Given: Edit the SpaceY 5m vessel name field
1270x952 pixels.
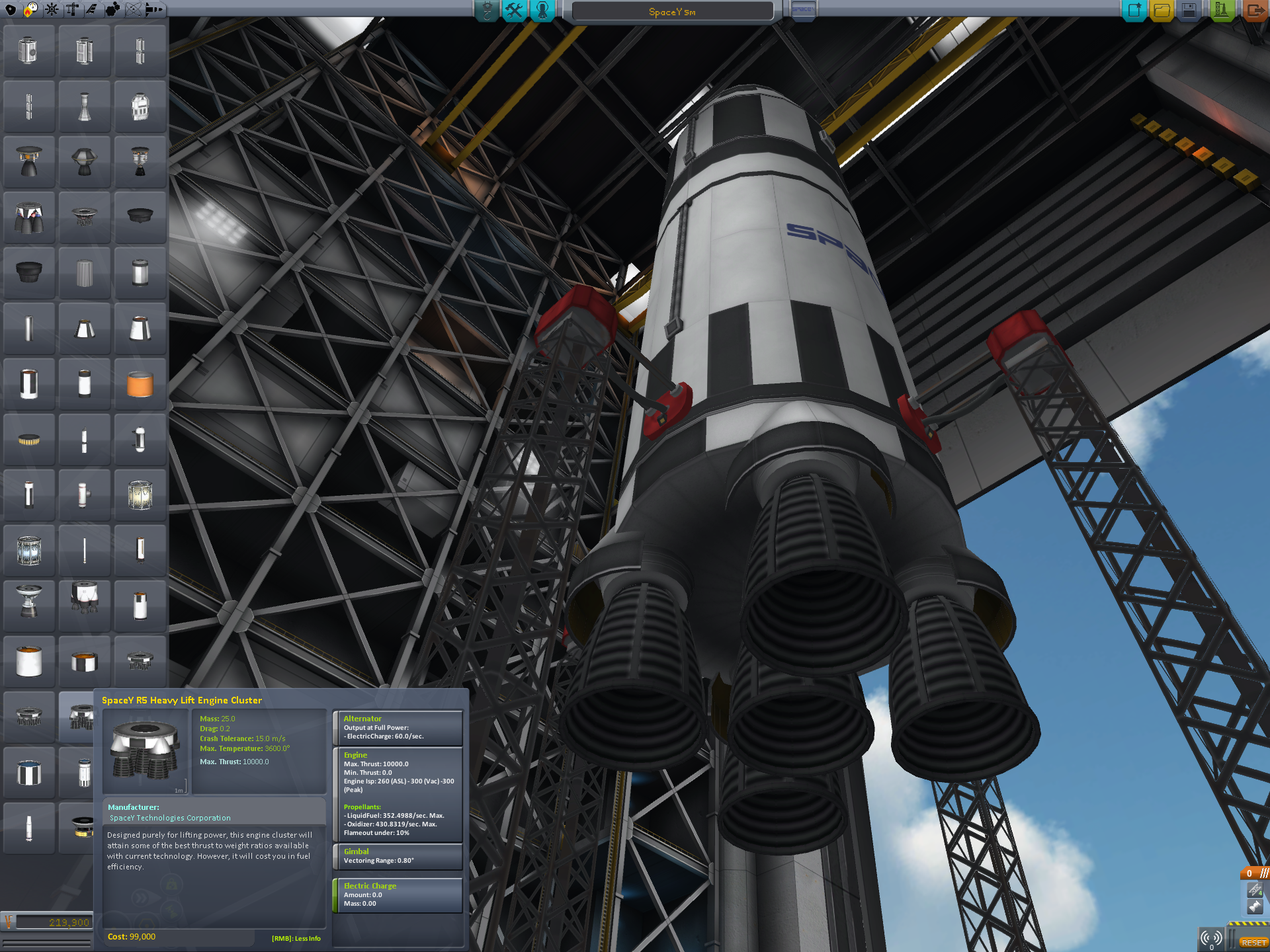Looking at the screenshot, I should [x=672, y=11].
